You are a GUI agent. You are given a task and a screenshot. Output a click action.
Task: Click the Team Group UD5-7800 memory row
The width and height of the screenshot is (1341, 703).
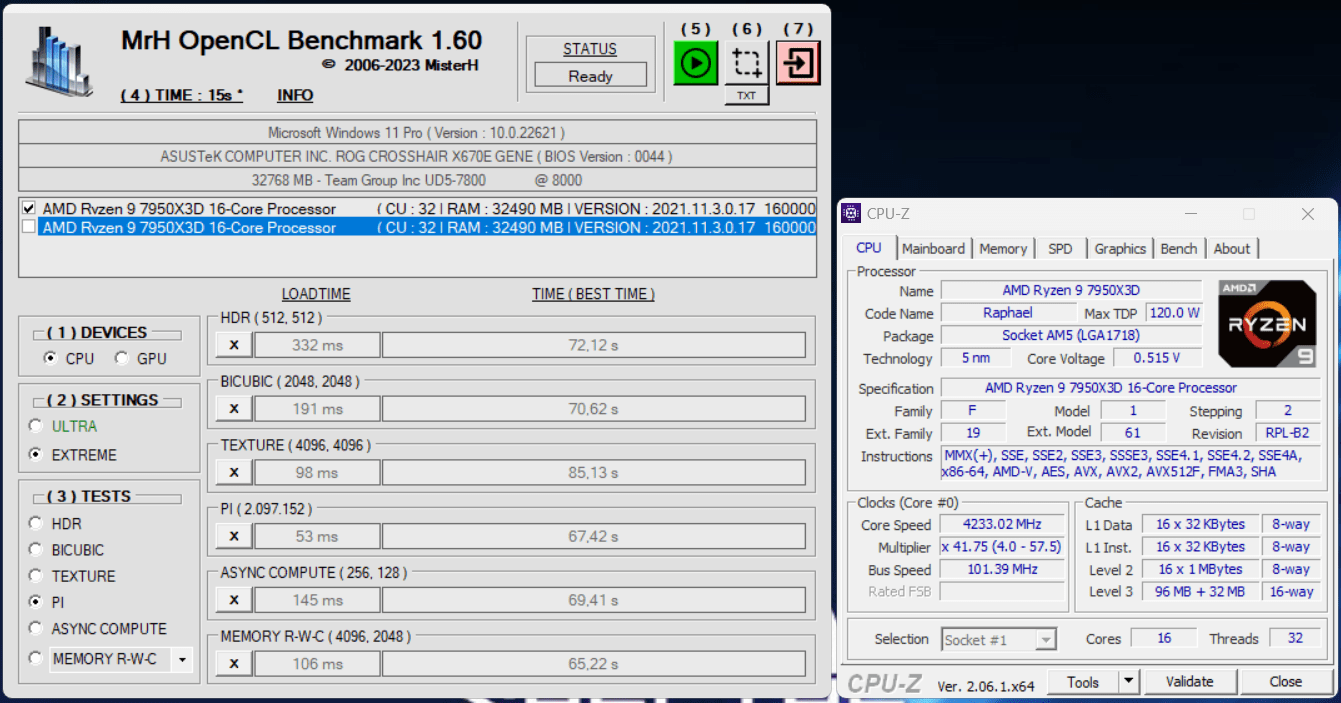point(417,180)
